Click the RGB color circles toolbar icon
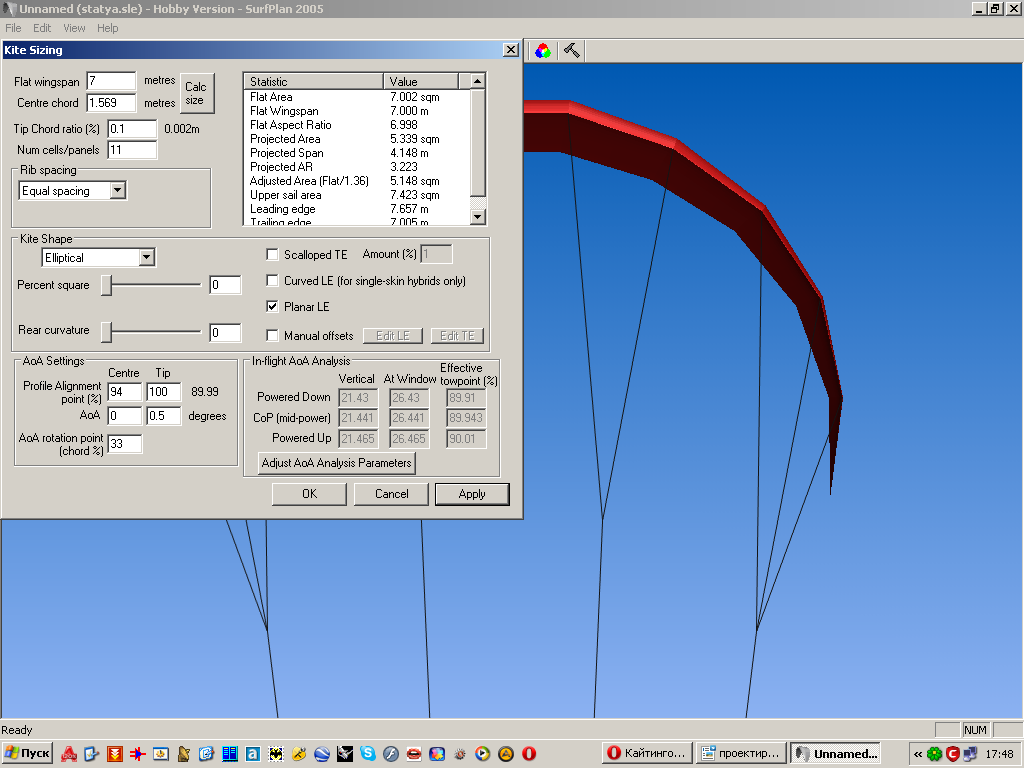1024x768 pixels. pyautogui.click(x=542, y=50)
